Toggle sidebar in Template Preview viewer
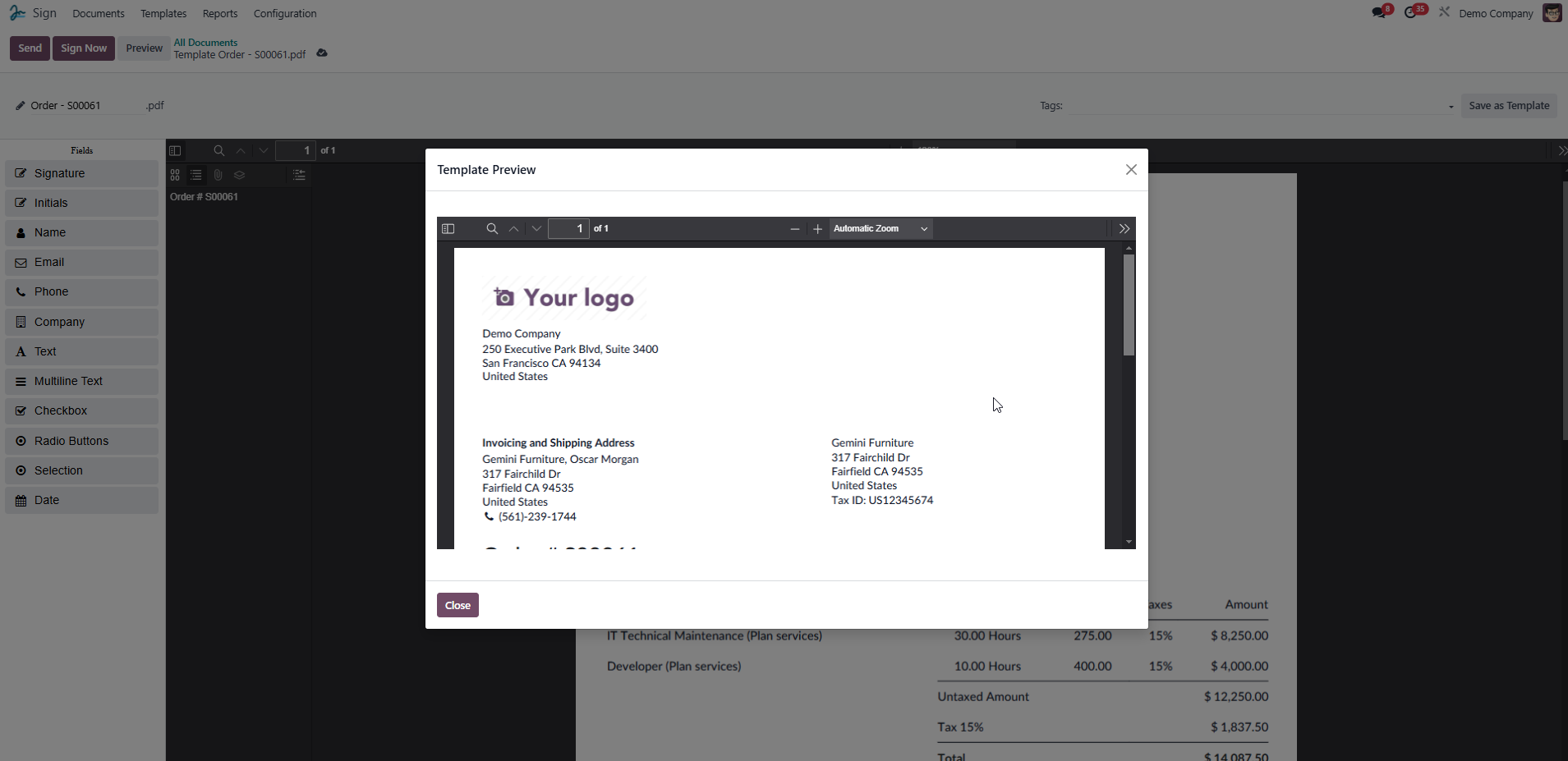Viewport: 1568px width, 761px height. point(448,229)
